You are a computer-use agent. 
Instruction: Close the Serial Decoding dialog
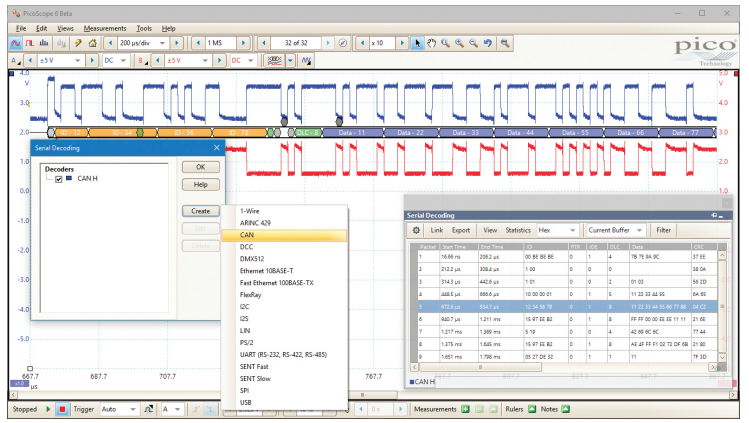[x=216, y=148]
